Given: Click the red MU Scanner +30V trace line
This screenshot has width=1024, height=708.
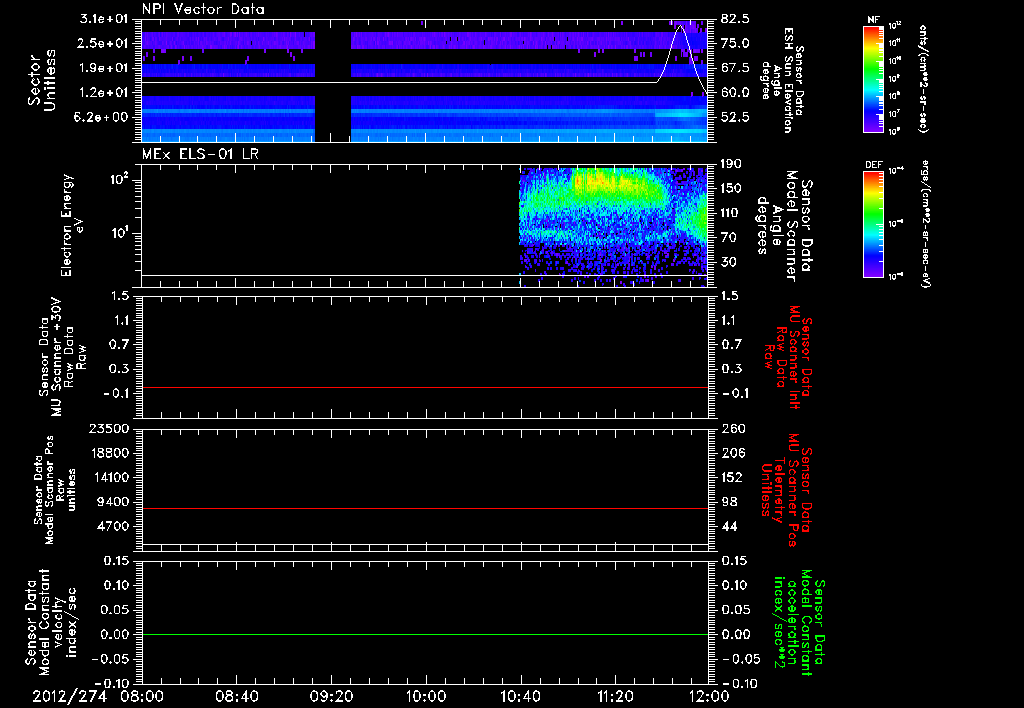Looking at the screenshot, I should tap(425, 388).
